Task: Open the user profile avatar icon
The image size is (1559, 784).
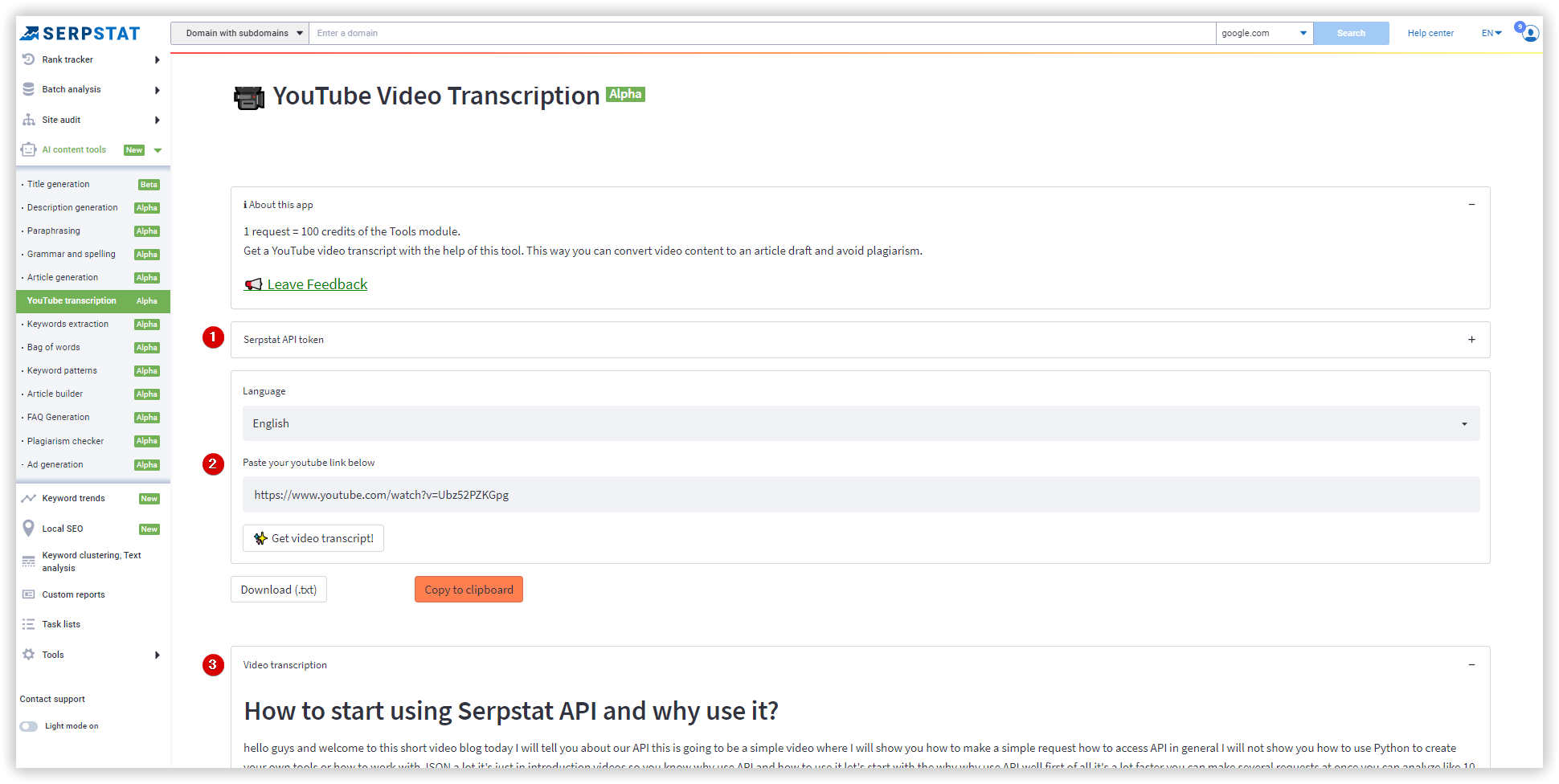Action: pyautogui.click(x=1531, y=33)
